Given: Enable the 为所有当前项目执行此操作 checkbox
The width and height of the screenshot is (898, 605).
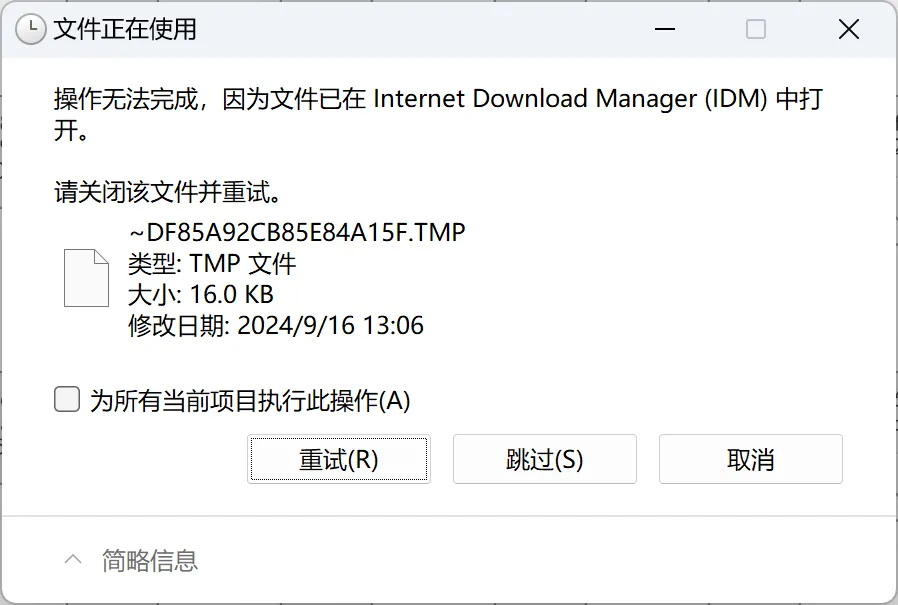Looking at the screenshot, I should click(x=67, y=399).
